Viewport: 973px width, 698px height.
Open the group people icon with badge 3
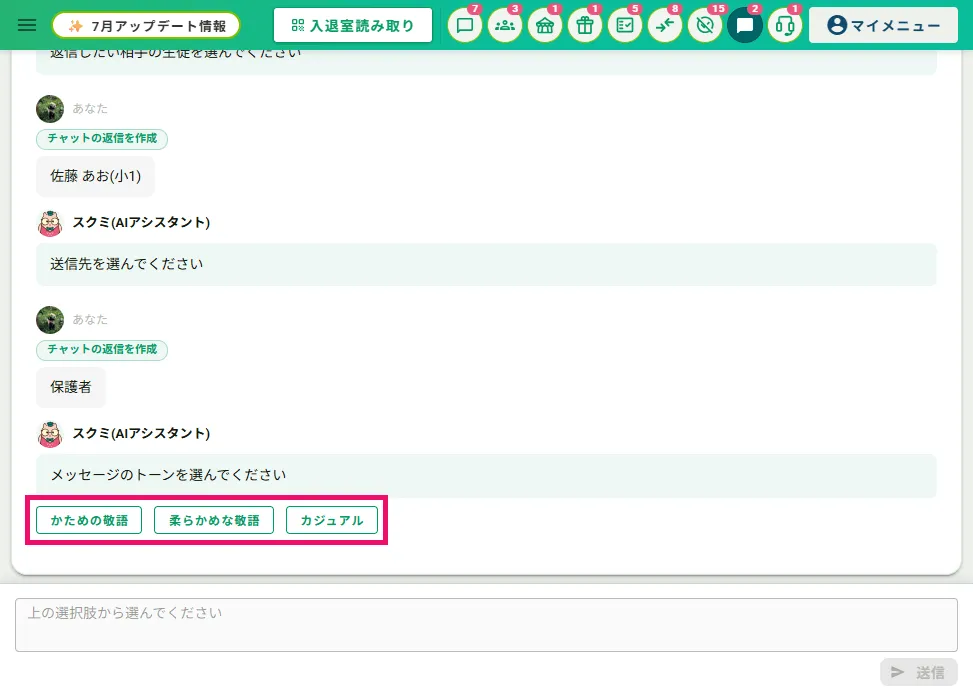(x=504, y=25)
